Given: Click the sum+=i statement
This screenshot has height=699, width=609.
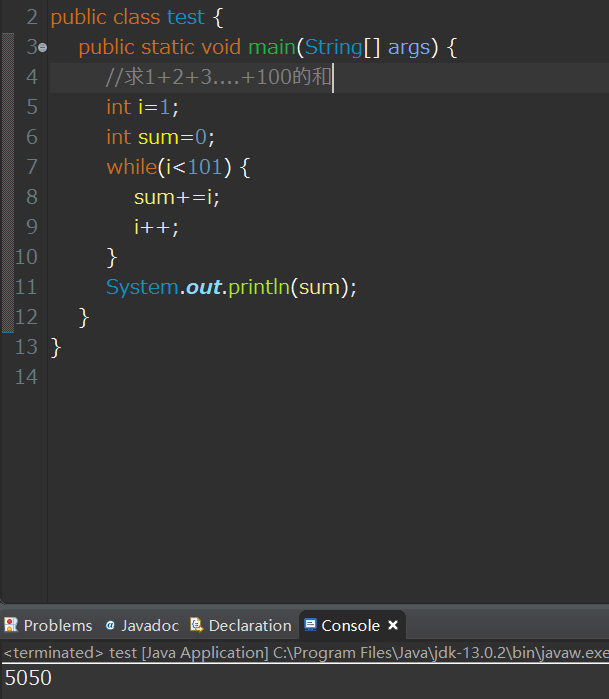Looking at the screenshot, I should (x=177, y=197).
